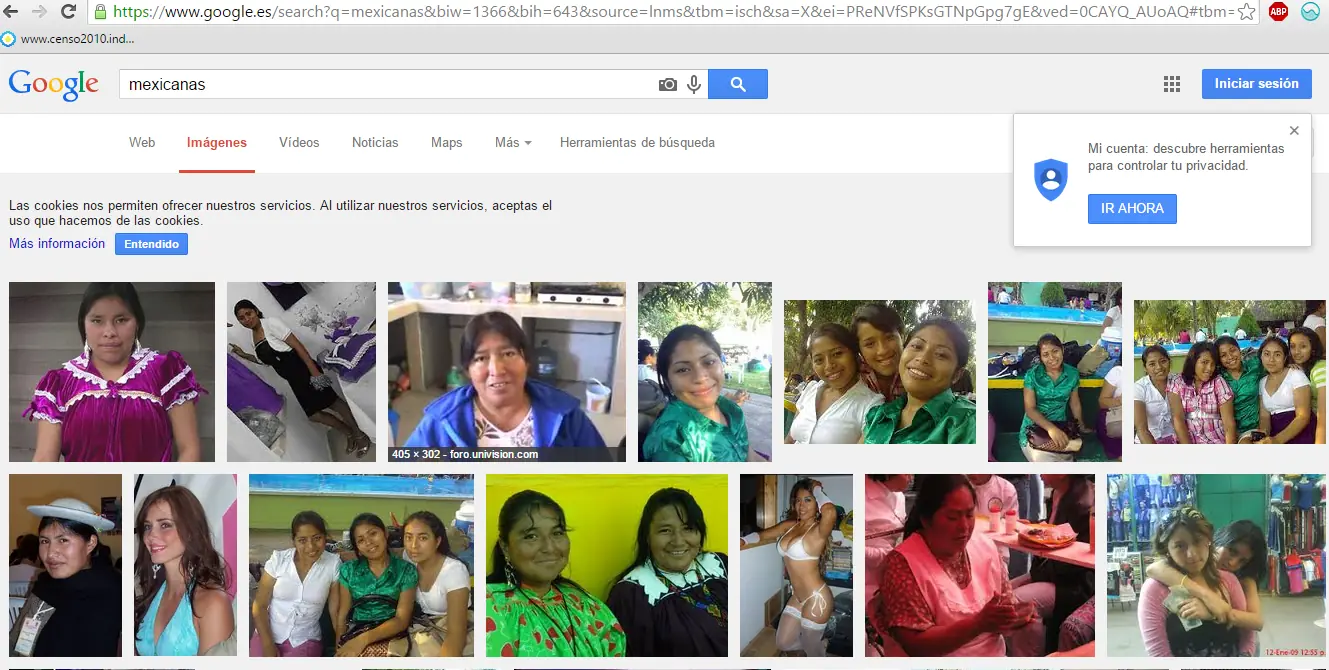Bookmark this page with the star icon
This screenshot has width=1329, height=670.
(1246, 12)
